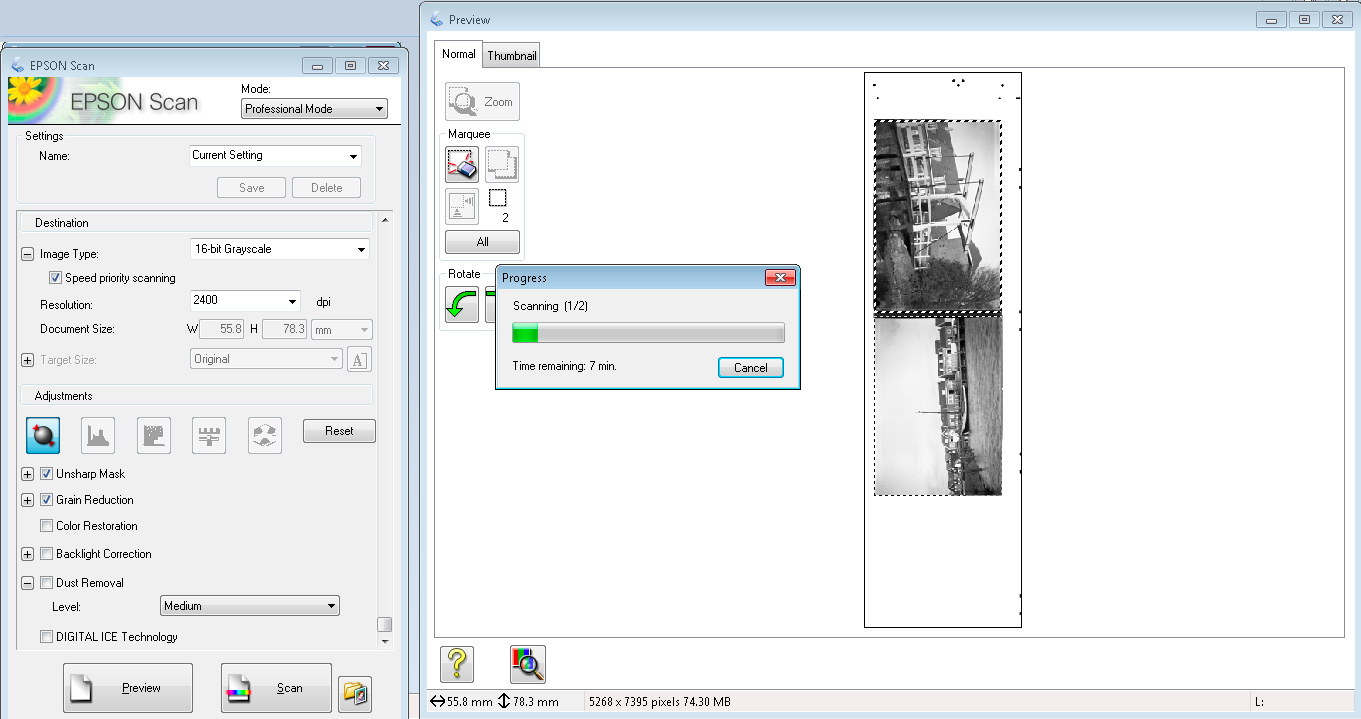Screen dimensions: 1361x719
Task: Open the scan configuration next to Scan
Action: pos(355,691)
